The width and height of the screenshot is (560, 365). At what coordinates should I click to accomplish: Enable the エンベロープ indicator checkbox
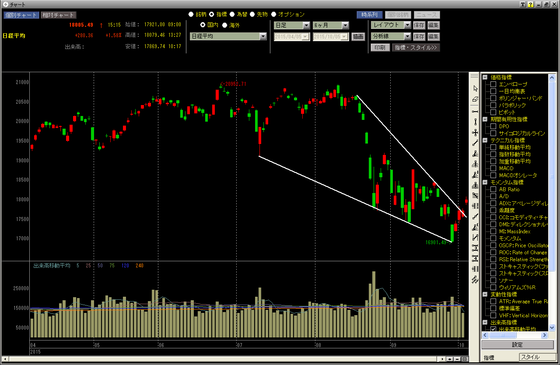pos(493,84)
